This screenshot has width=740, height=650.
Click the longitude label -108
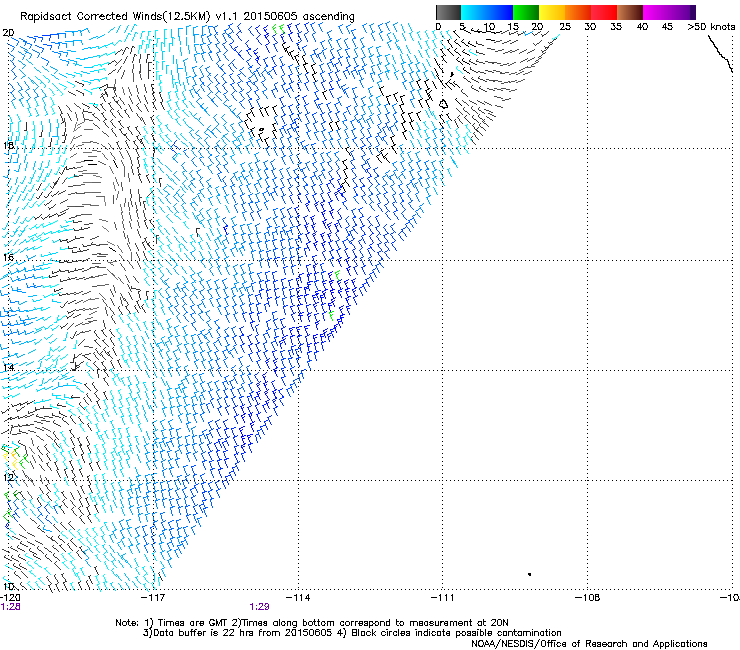tap(588, 598)
